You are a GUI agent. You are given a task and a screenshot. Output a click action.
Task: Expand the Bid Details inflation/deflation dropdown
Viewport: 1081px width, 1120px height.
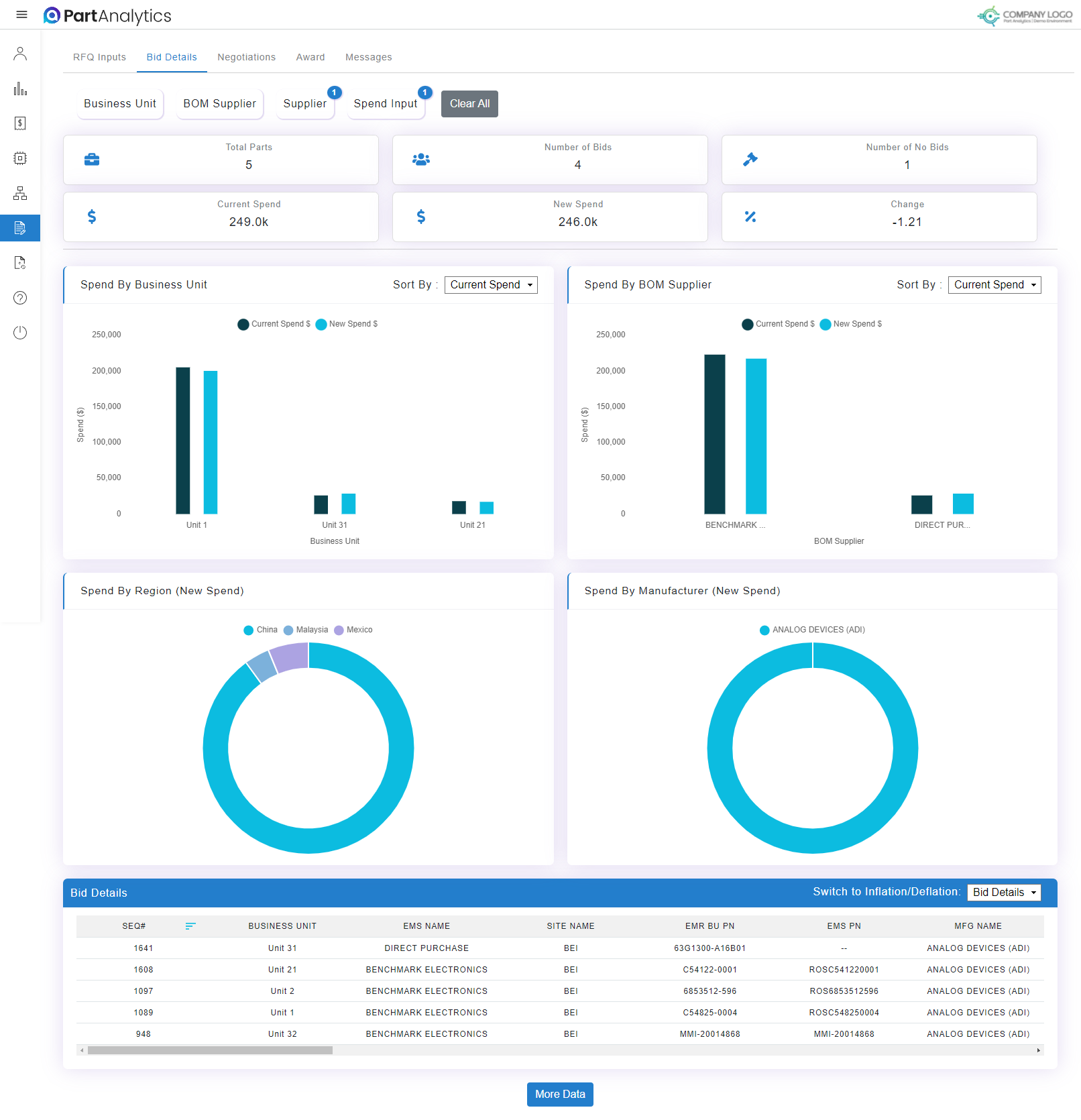click(x=1004, y=893)
